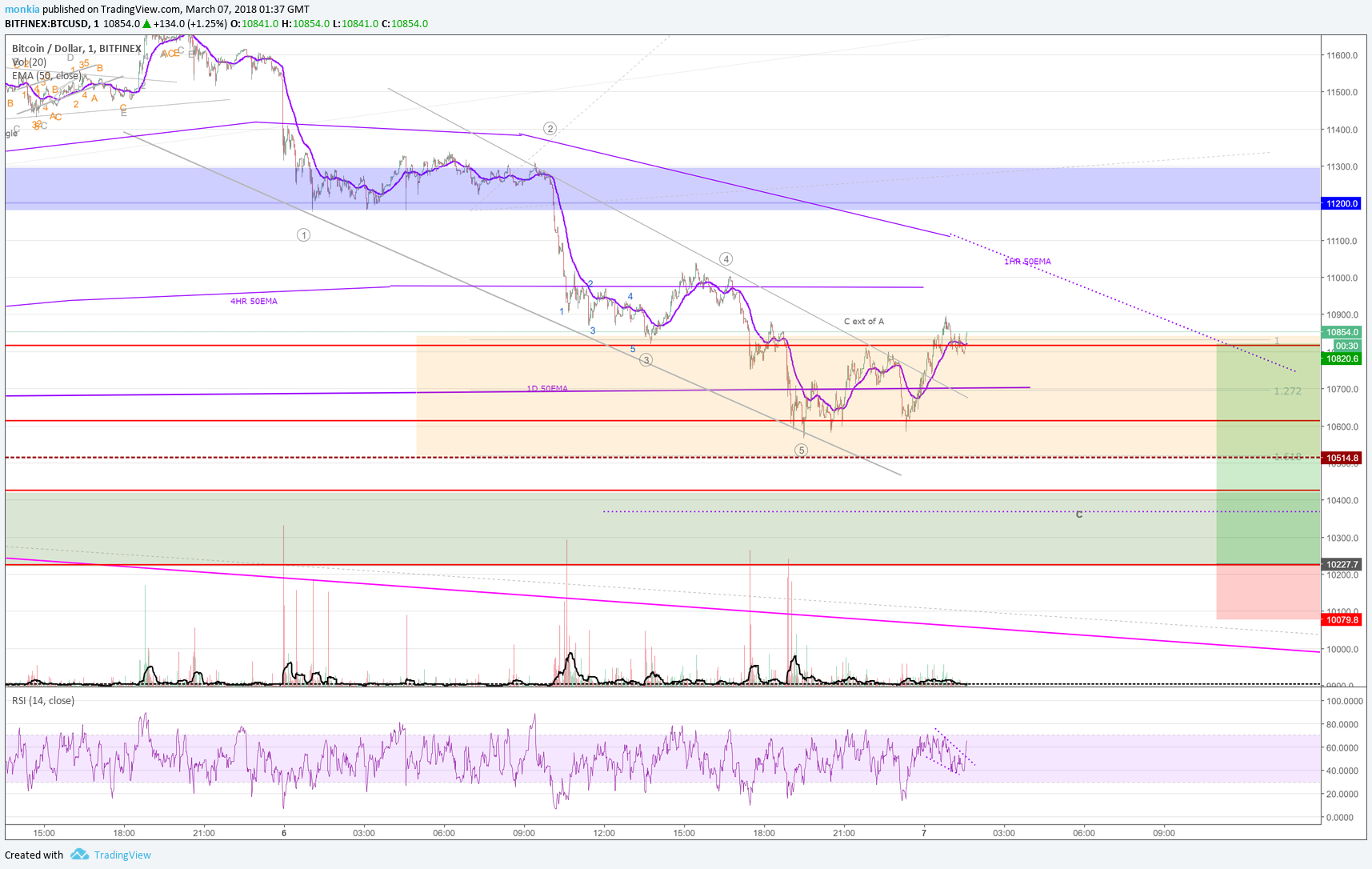Select the red stop-loss zone of the long position

[1268, 592]
